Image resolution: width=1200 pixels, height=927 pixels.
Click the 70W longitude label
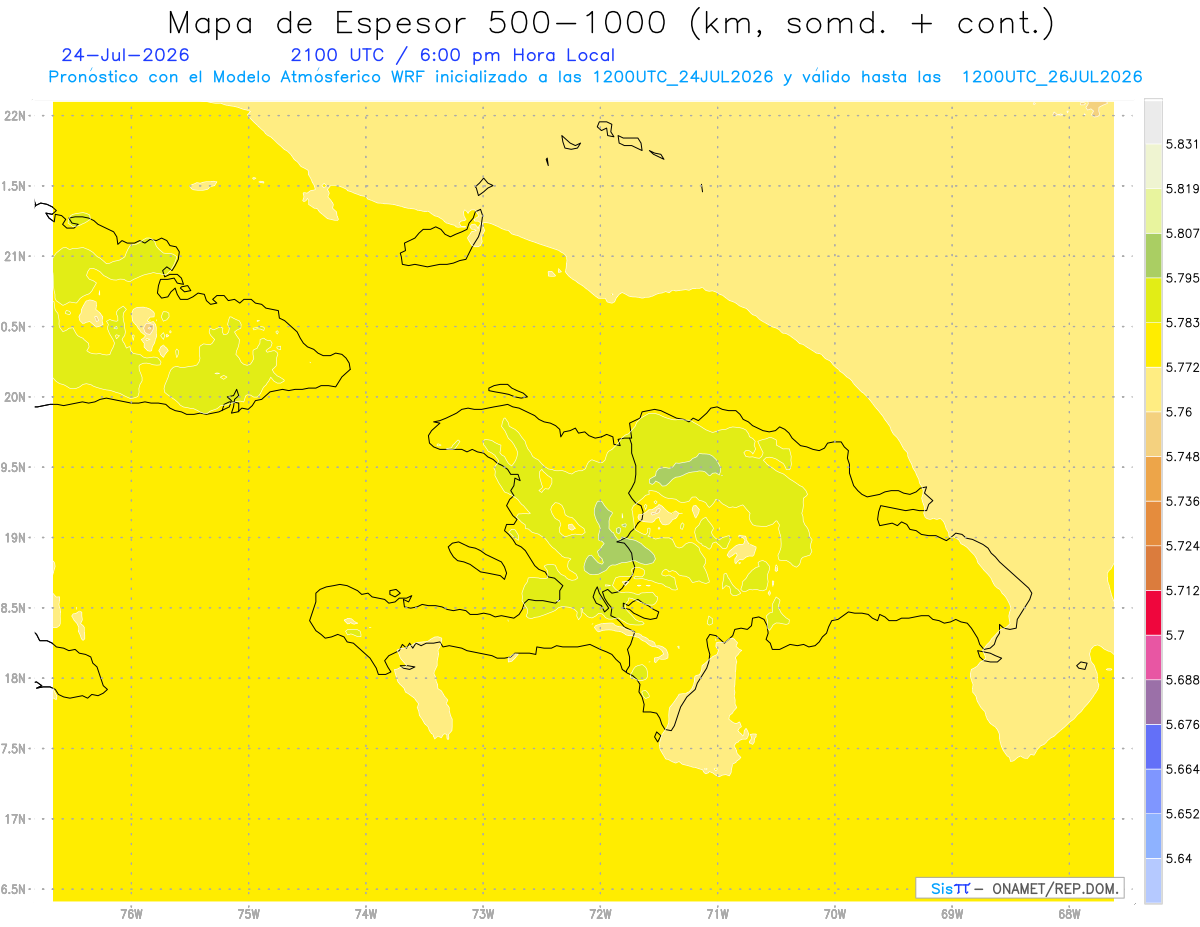coord(835,913)
